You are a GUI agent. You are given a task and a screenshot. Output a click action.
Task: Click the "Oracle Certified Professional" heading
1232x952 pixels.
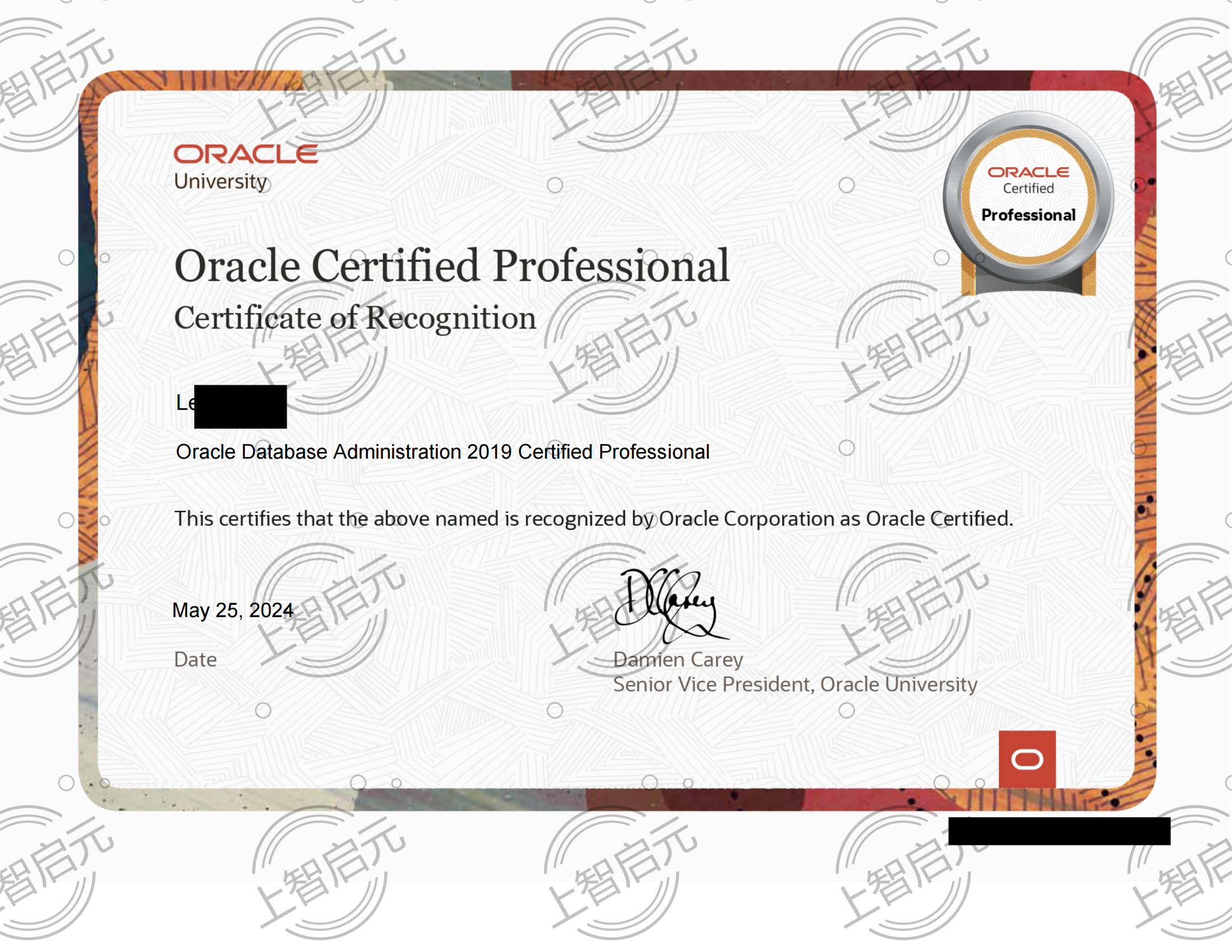(x=452, y=265)
